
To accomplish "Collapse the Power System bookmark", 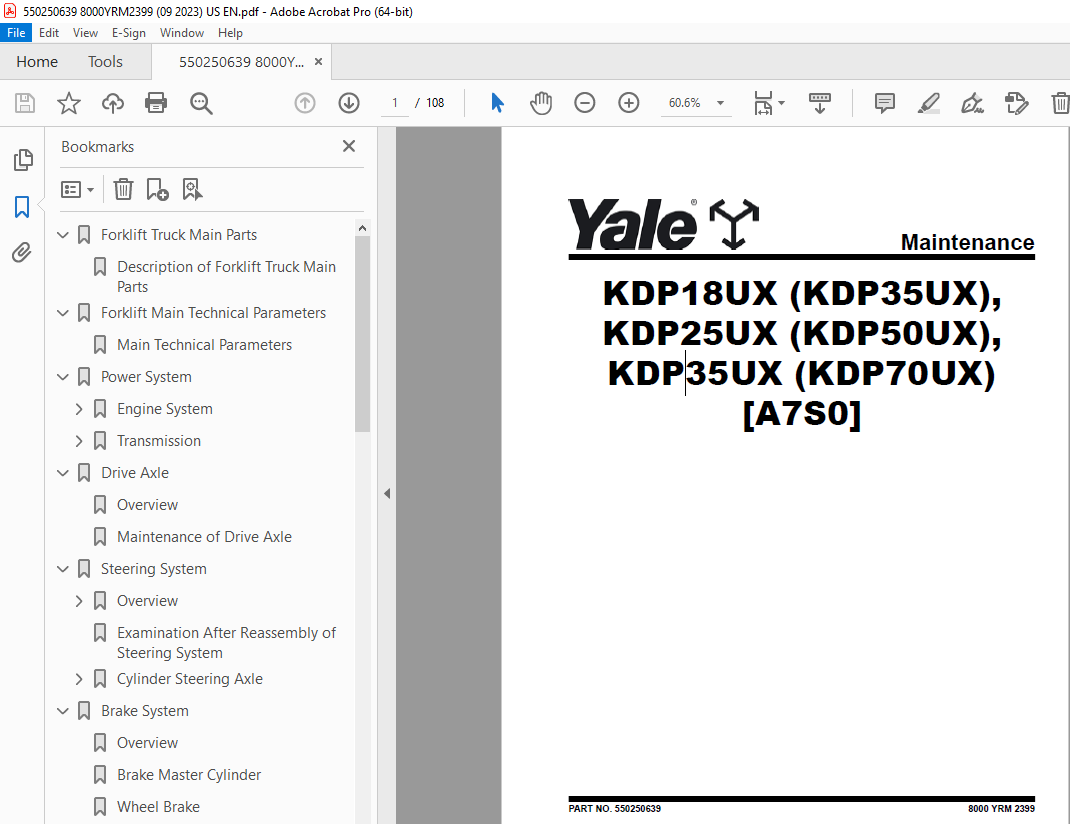I will pyautogui.click(x=63, y=377).
